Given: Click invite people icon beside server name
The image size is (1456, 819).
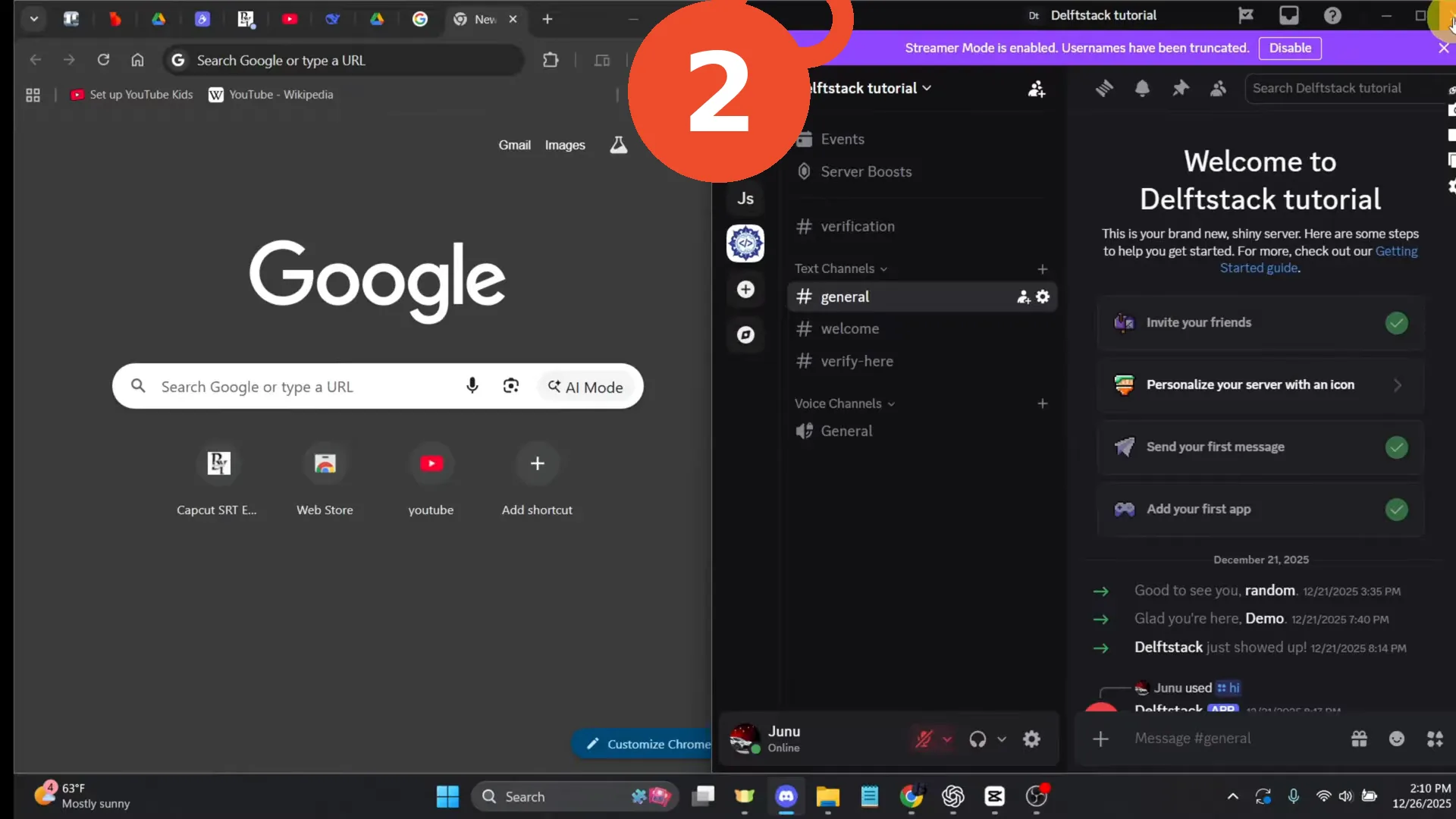Looking at the screenshot, I should point(1036,89).
